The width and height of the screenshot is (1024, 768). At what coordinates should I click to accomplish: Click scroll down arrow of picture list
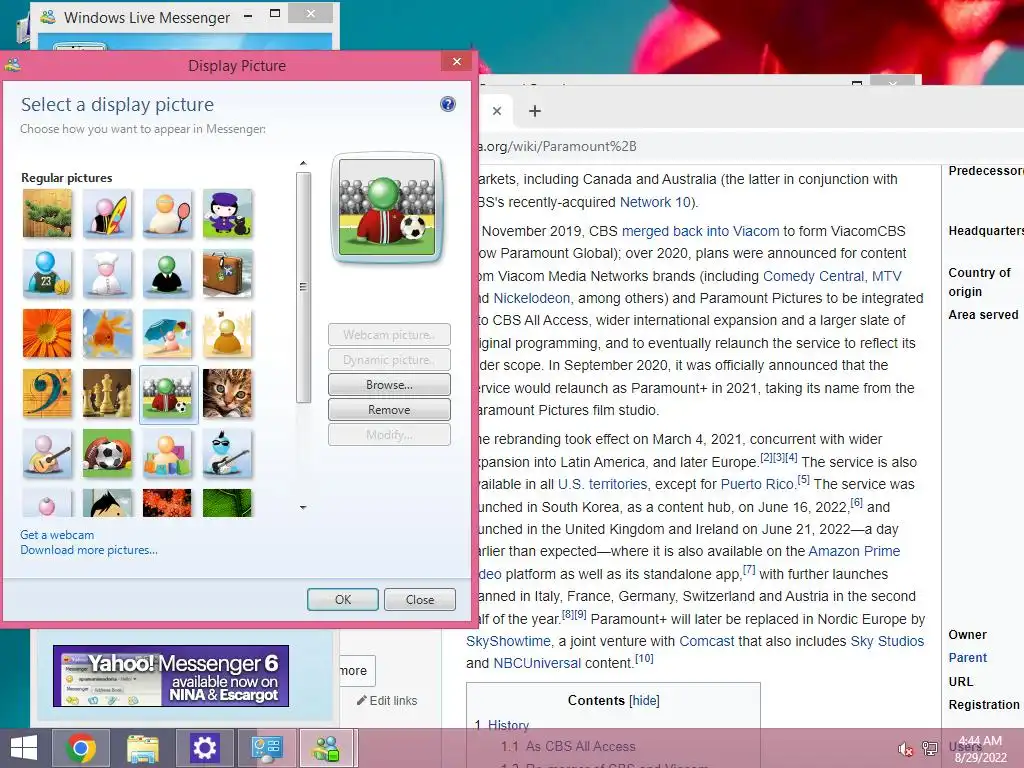coord(303,507)
